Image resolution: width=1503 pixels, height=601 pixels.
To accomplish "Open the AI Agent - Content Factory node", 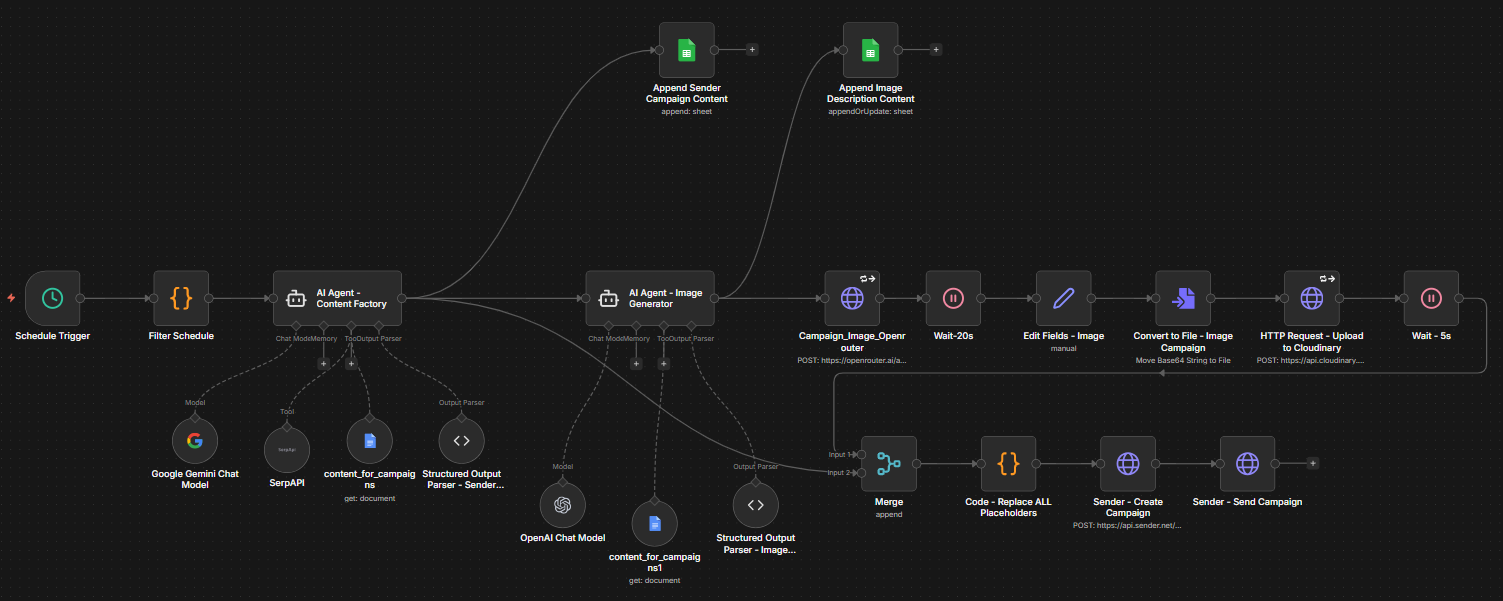I will (337, 298).
